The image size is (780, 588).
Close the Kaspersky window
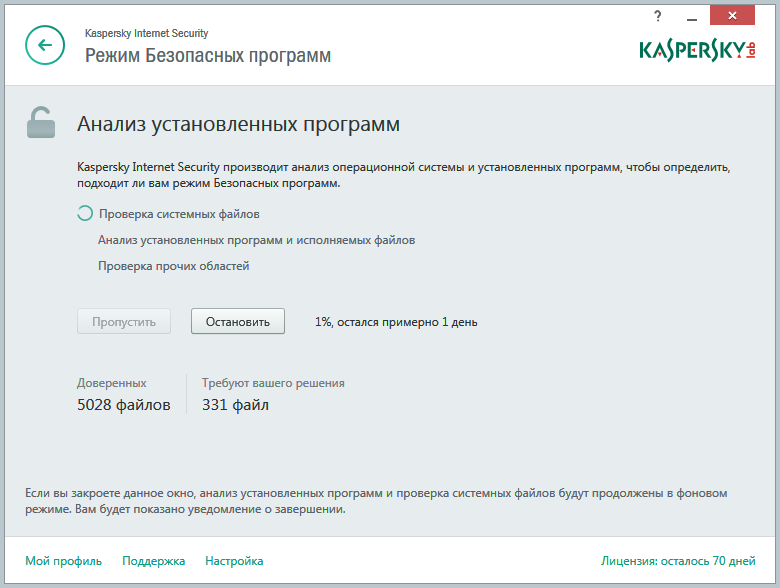732,15
